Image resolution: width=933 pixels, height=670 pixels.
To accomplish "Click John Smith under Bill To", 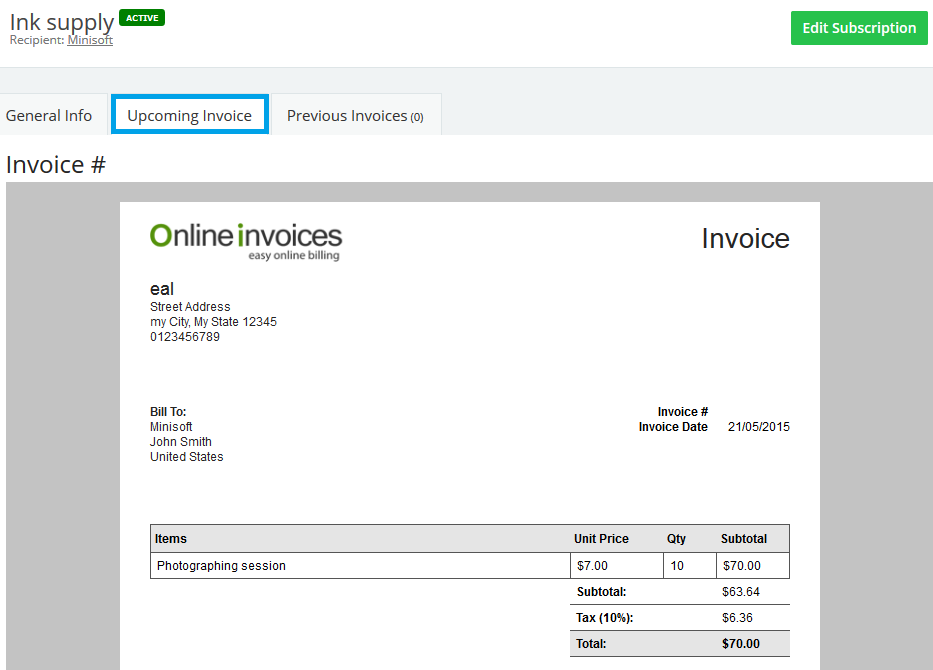I will click(181, 442).
